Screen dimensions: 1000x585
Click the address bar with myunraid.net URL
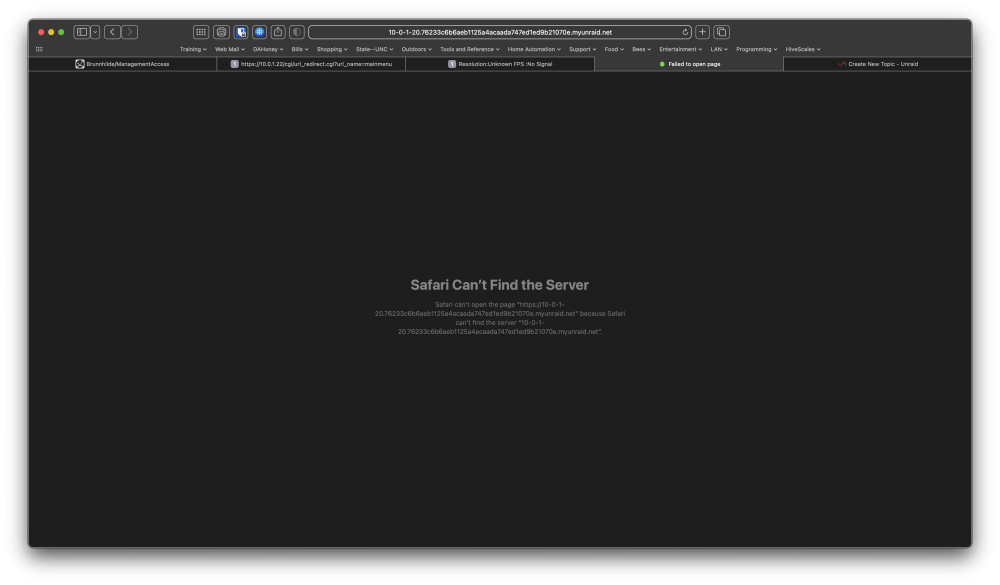[499, 32]
